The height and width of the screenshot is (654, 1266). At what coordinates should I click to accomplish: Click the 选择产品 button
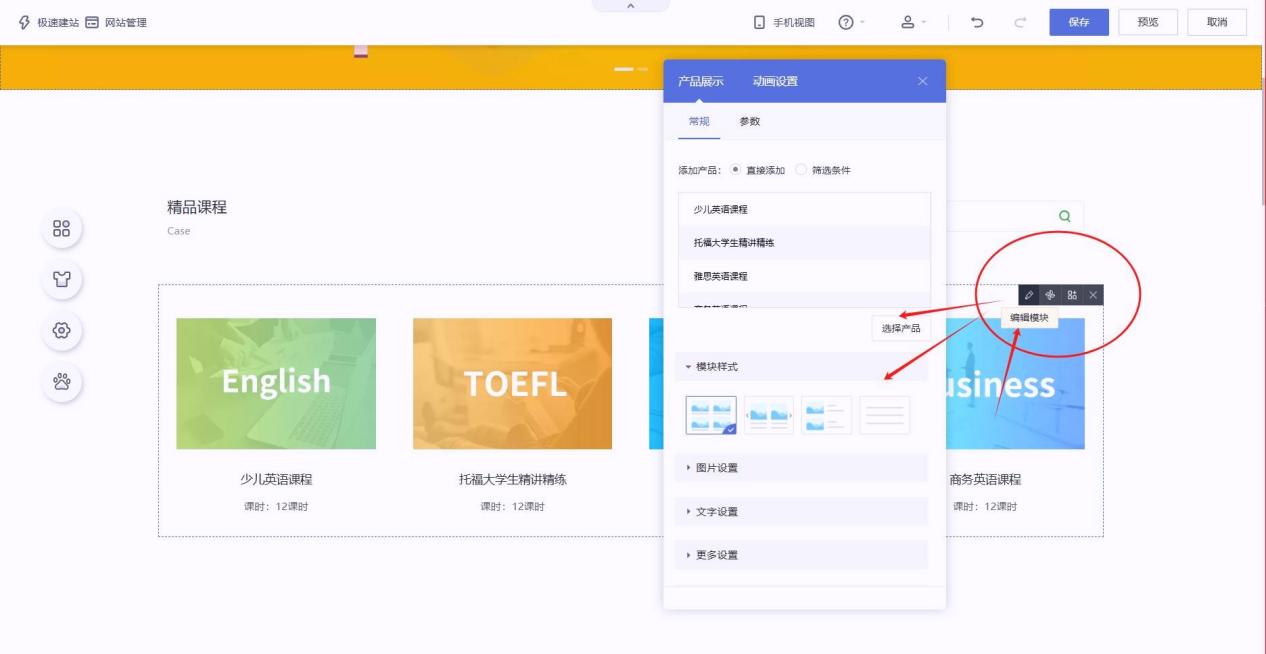(x=900, y=328)
